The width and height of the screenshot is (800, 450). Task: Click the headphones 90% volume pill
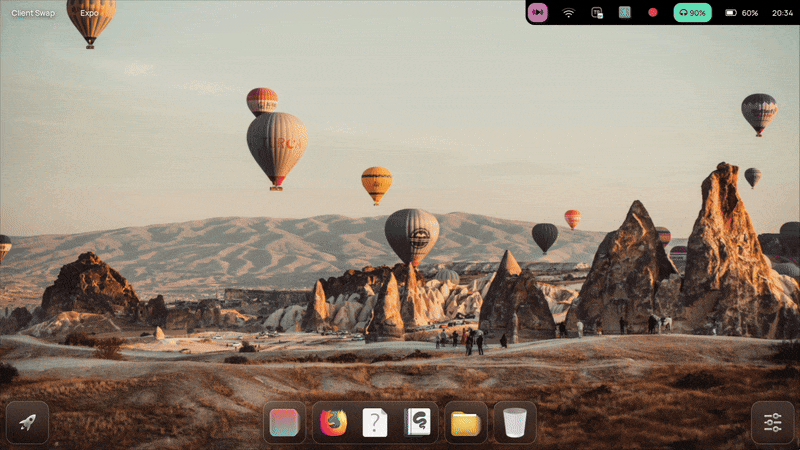tap(691, 13)
